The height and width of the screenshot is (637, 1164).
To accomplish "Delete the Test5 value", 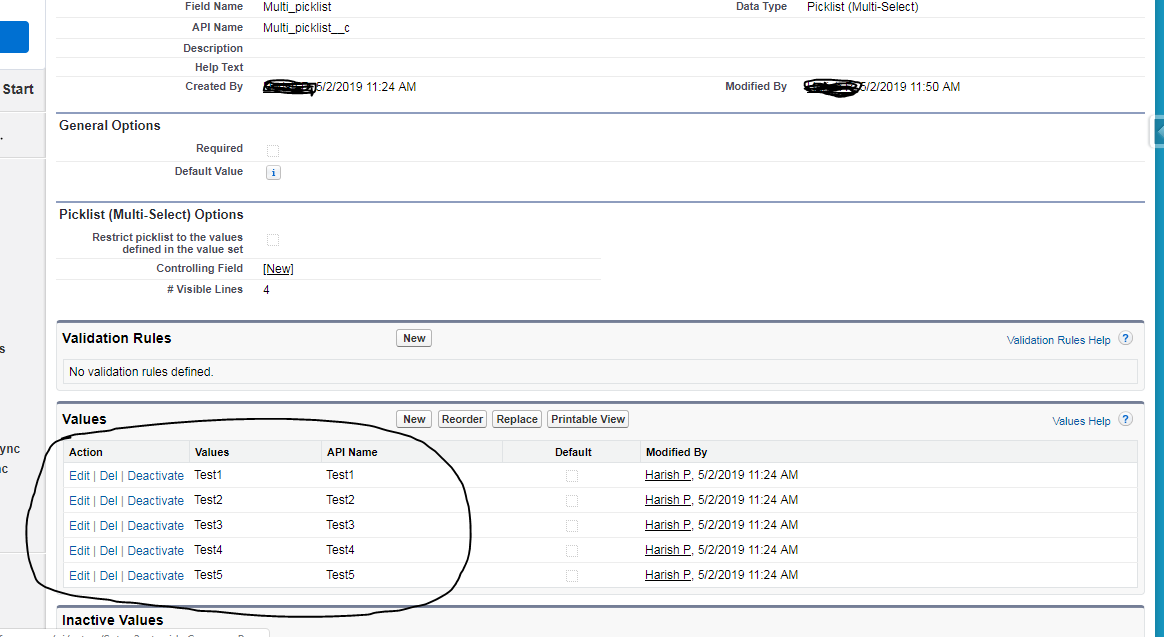I will 108,575.
